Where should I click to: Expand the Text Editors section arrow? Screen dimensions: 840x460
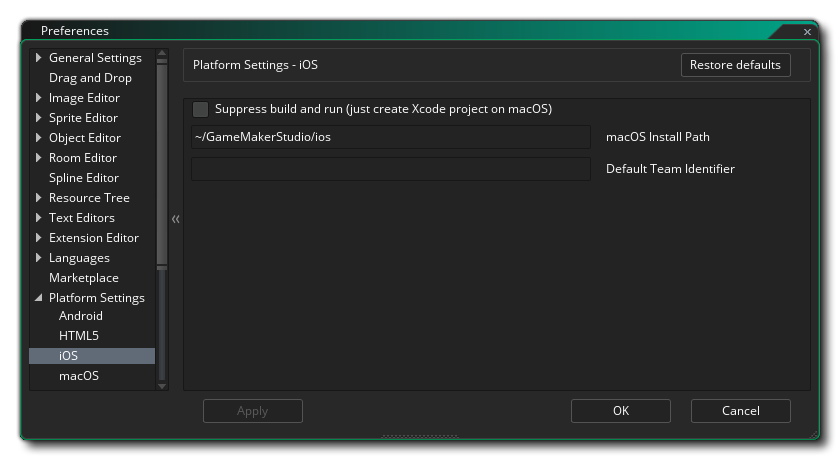(39, 218)
